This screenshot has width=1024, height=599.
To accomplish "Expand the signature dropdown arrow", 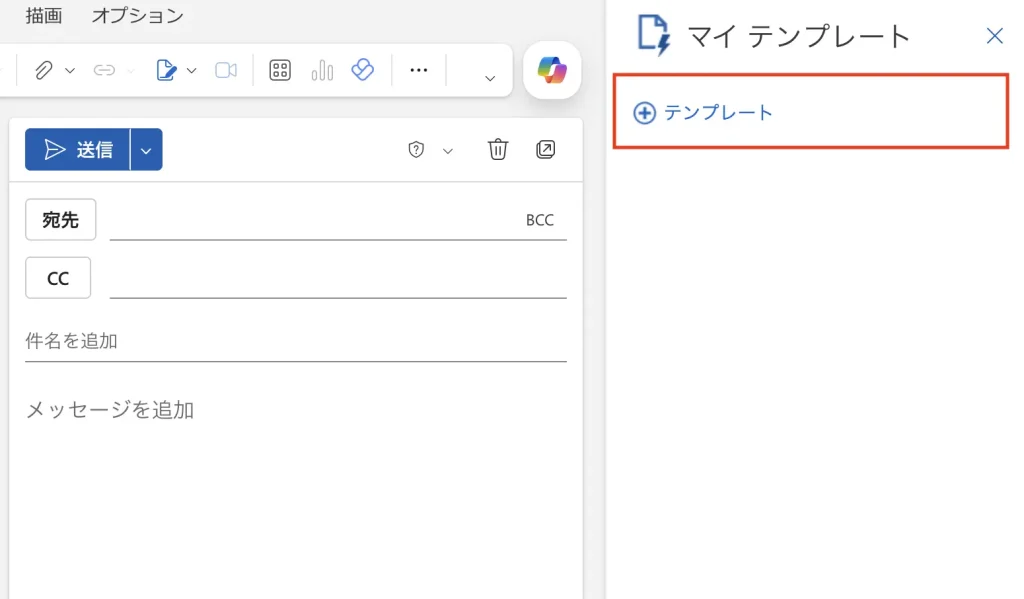I will (x=192, y=70).
